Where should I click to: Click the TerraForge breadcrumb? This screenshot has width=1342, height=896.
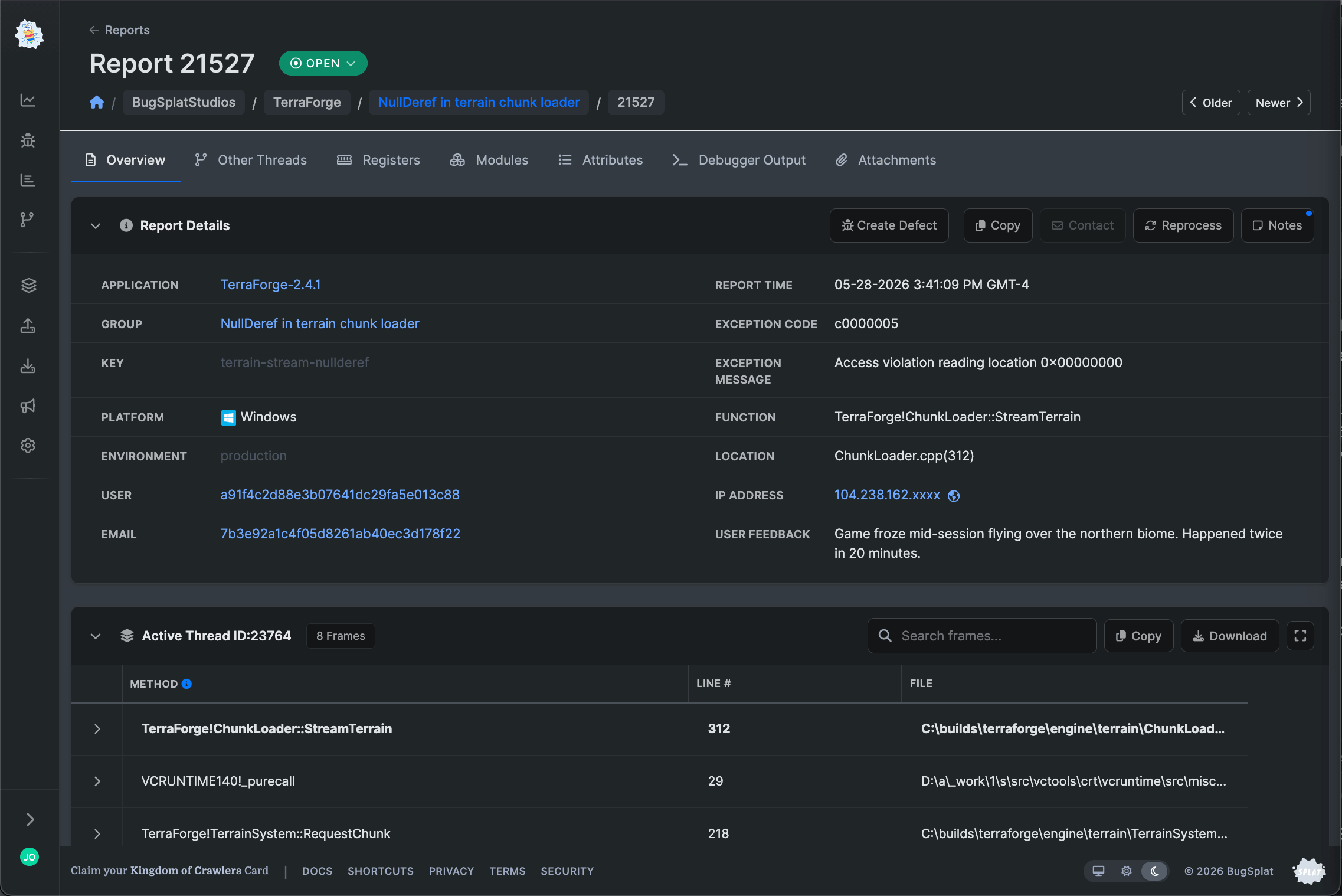click(x=307, y=102)
